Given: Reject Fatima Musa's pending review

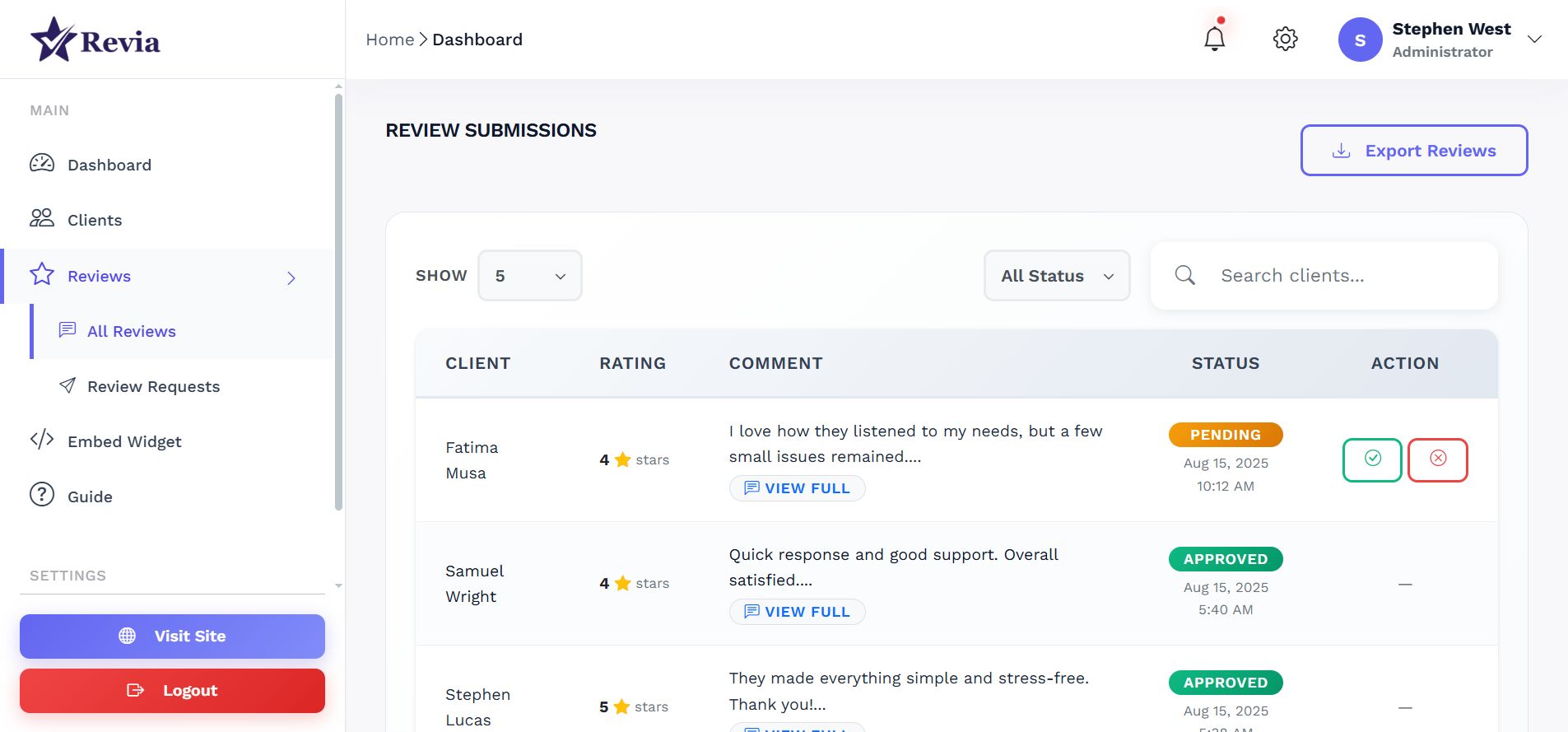Looking at the screenshot, I should coord(1437,459).
